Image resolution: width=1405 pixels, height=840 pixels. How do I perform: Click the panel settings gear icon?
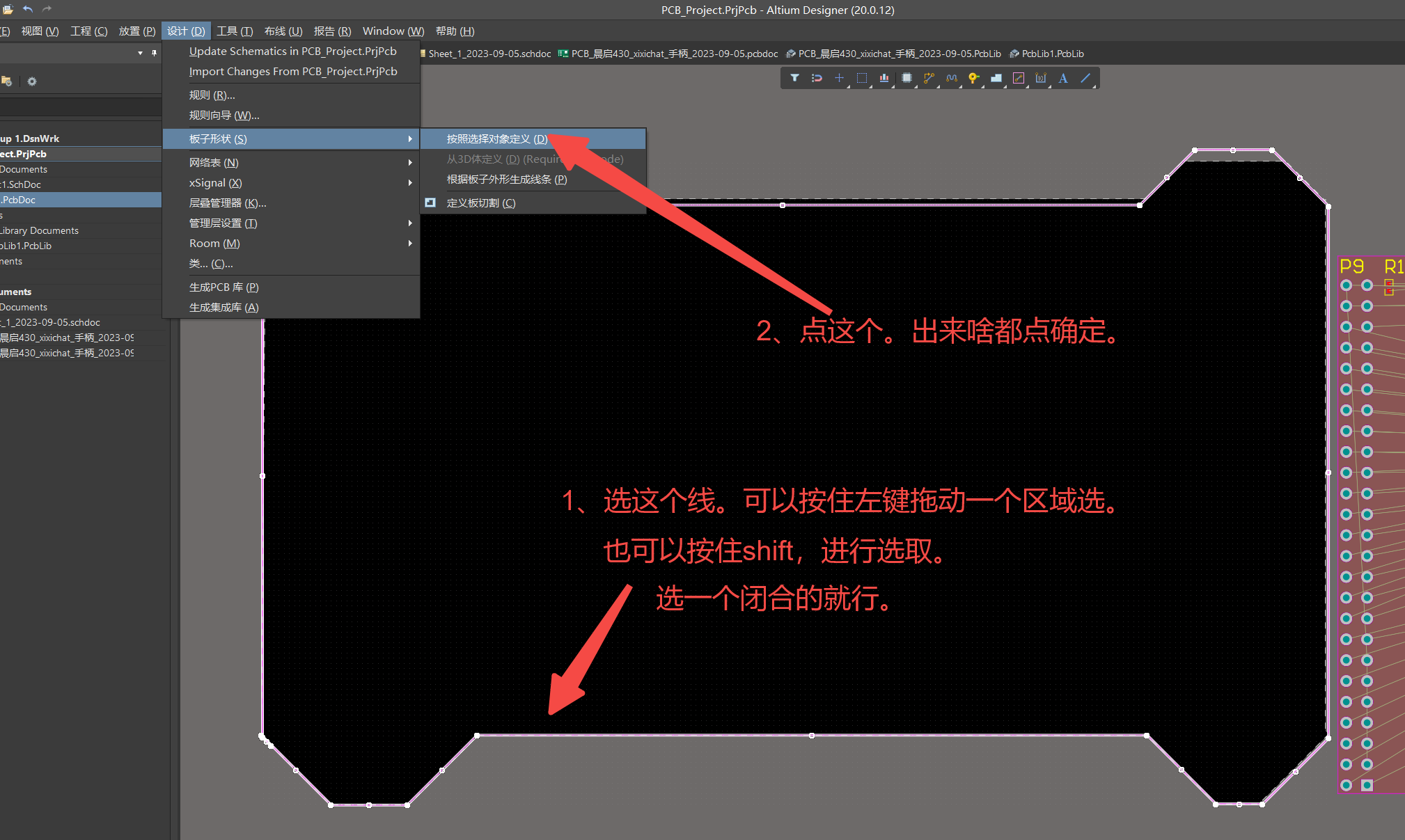32,81
